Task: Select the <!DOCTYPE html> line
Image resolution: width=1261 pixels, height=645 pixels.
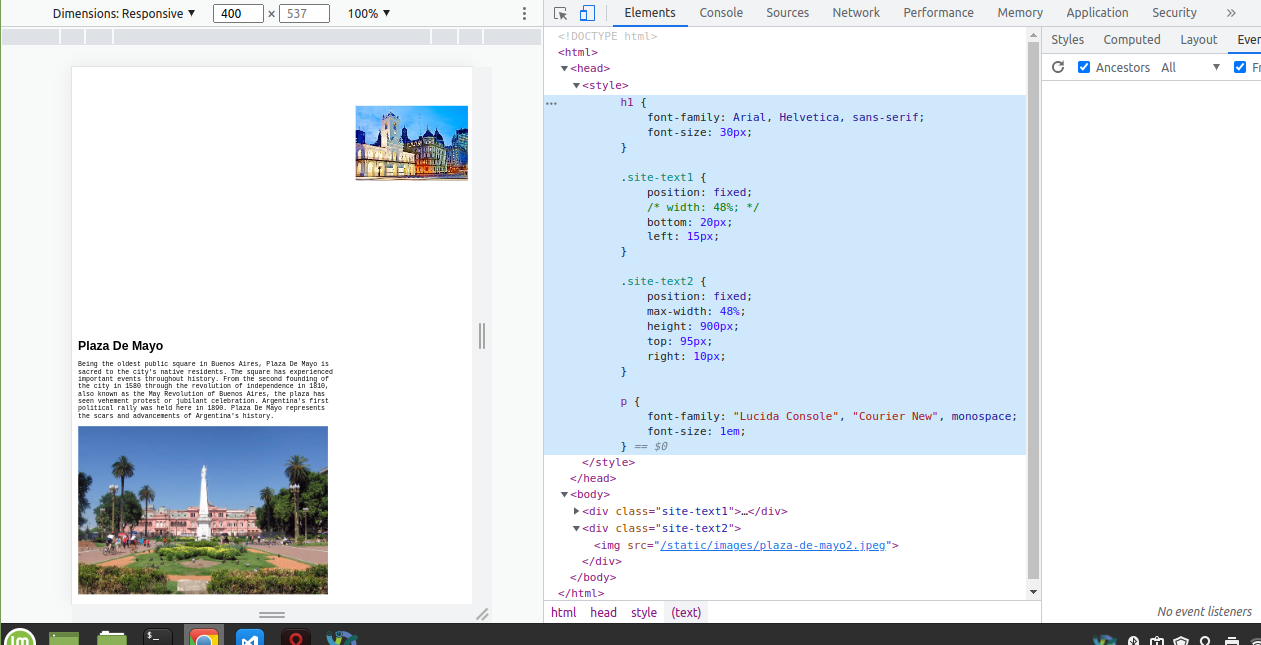Action: click(607, 36)
